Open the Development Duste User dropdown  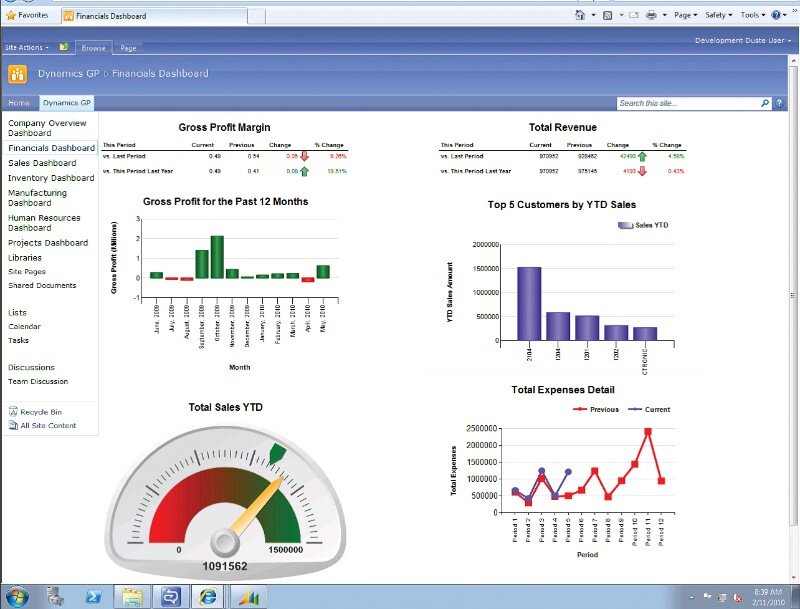click(740, 41)
